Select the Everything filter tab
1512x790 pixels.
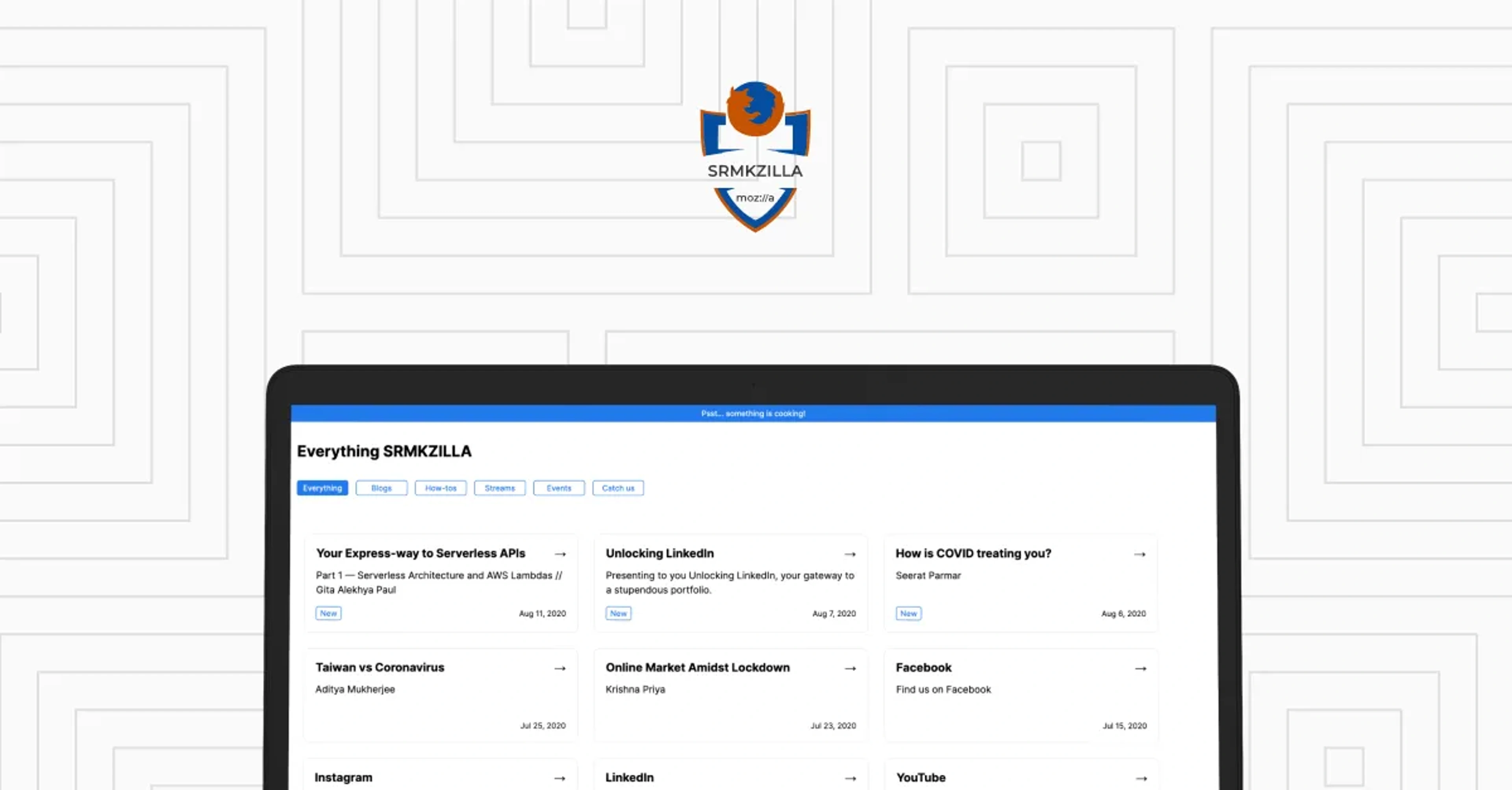coord(322,488)
